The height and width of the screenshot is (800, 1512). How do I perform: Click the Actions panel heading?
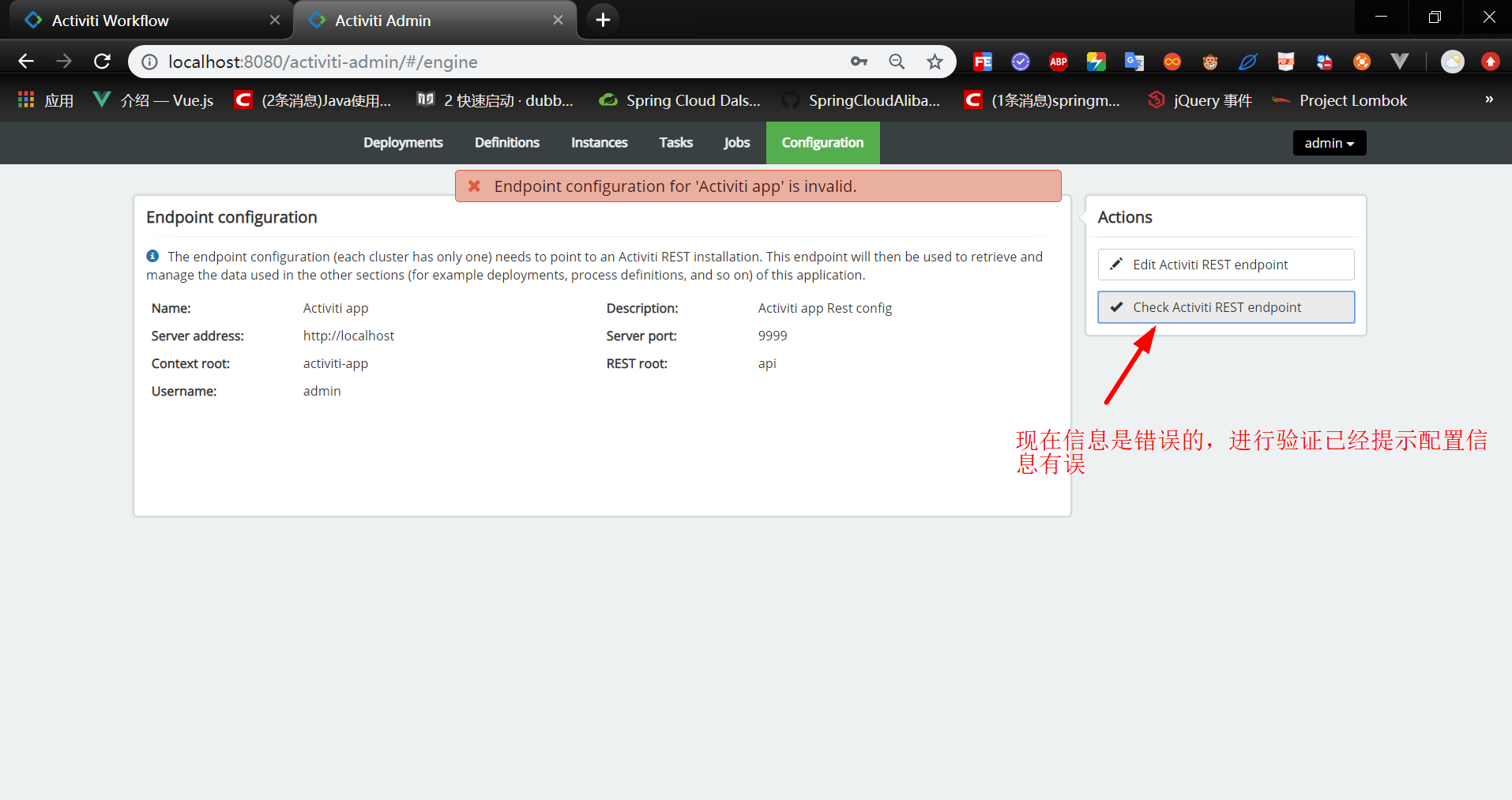tap(1125, 217)
